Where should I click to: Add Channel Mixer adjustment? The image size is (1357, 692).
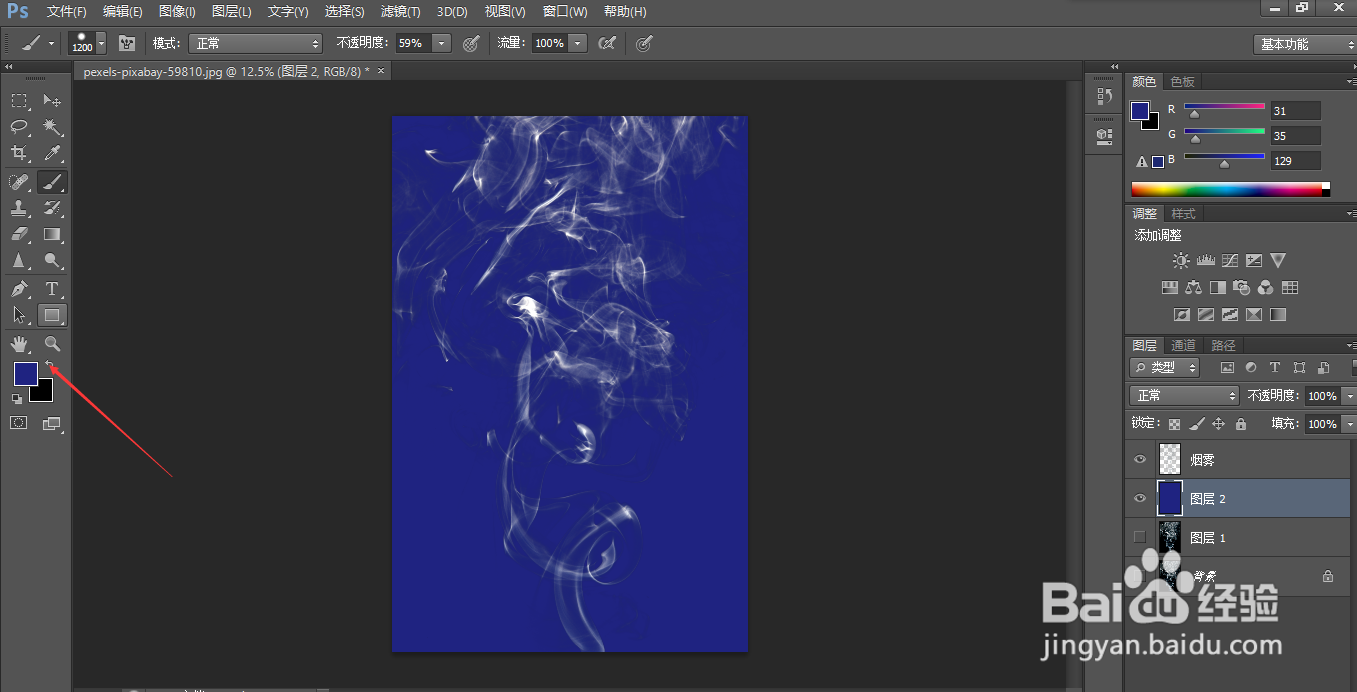point(1265,288)
